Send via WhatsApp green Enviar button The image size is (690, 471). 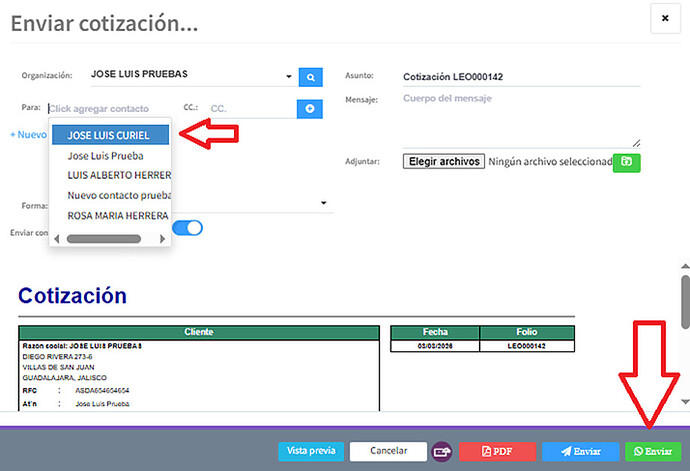(652, 451)
